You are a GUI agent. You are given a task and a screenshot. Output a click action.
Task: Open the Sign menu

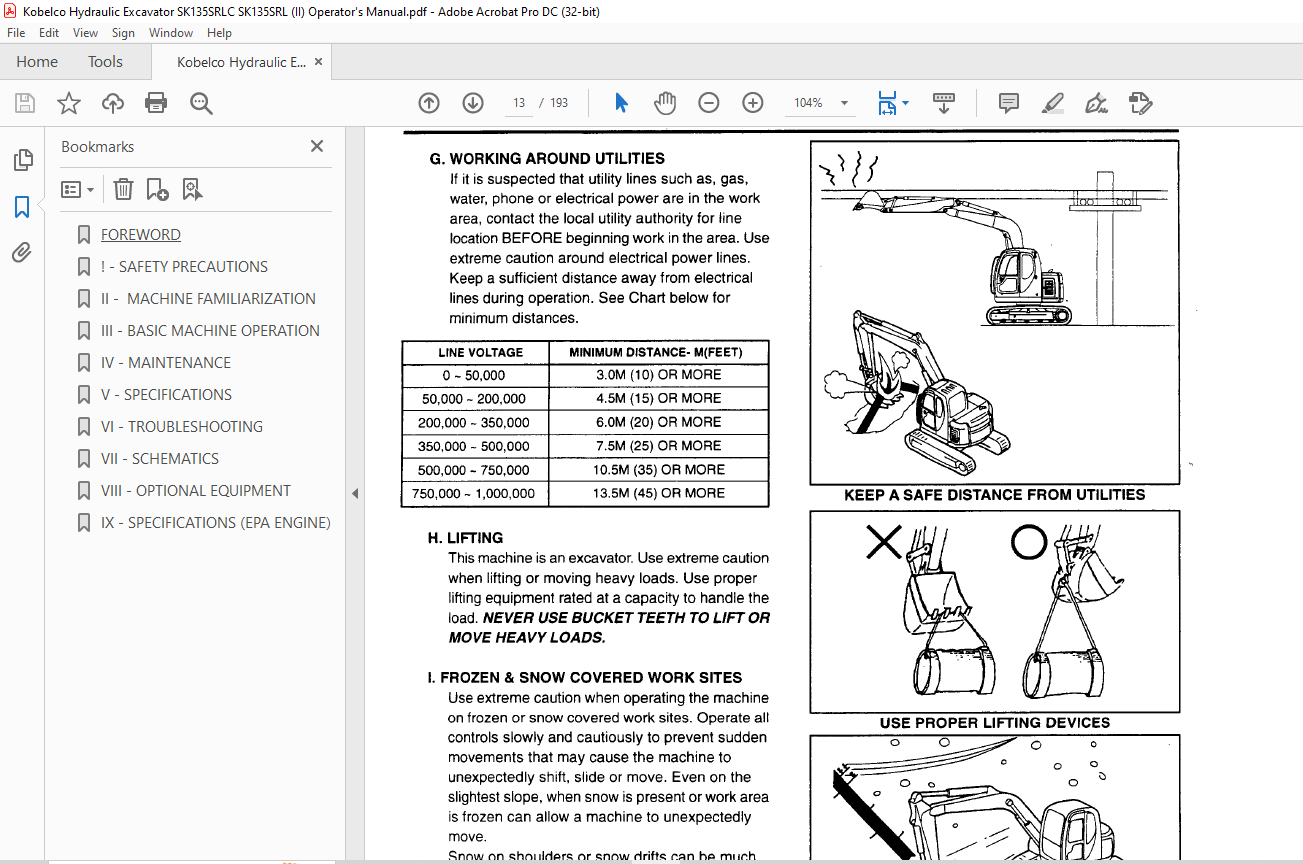click(123, 33)
